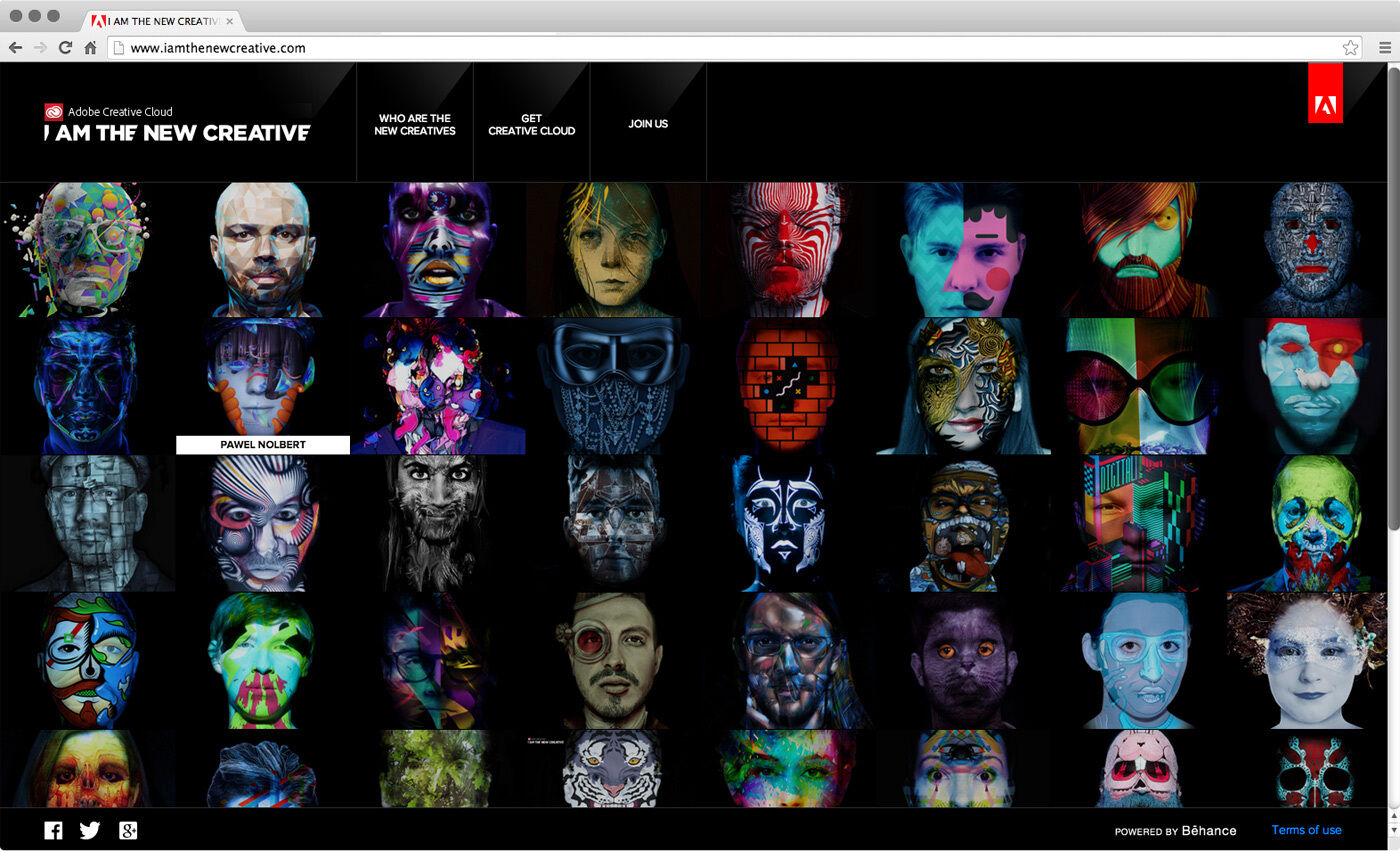The image size is (1400, 851).
Task: Go to browser home page icon
Action: 91,48
